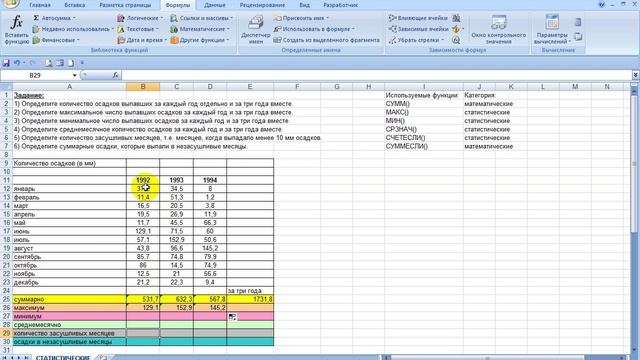Switch to the Вид tab
The height and width of the screenshot is (360, 640).
[304, 5]
